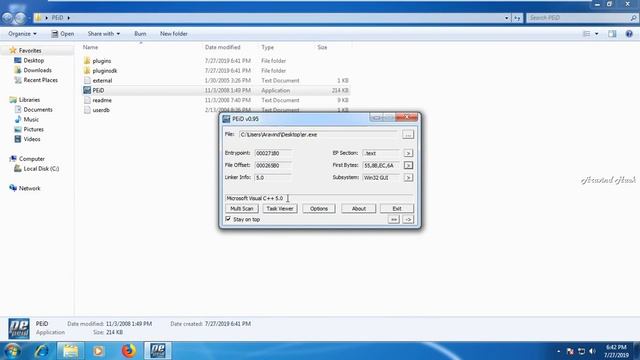
Task: Open the Organize dropdown menu
Action: coord(22,34)
